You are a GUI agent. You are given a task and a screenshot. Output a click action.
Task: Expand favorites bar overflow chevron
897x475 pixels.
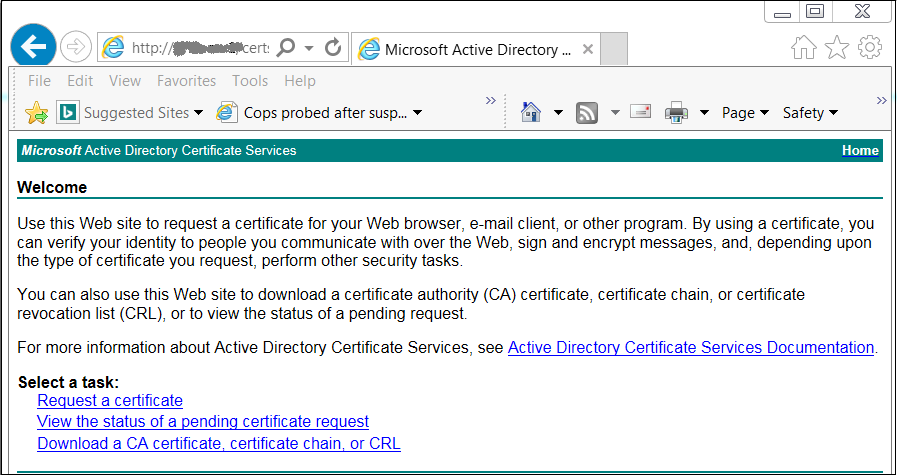click(490, 101)
